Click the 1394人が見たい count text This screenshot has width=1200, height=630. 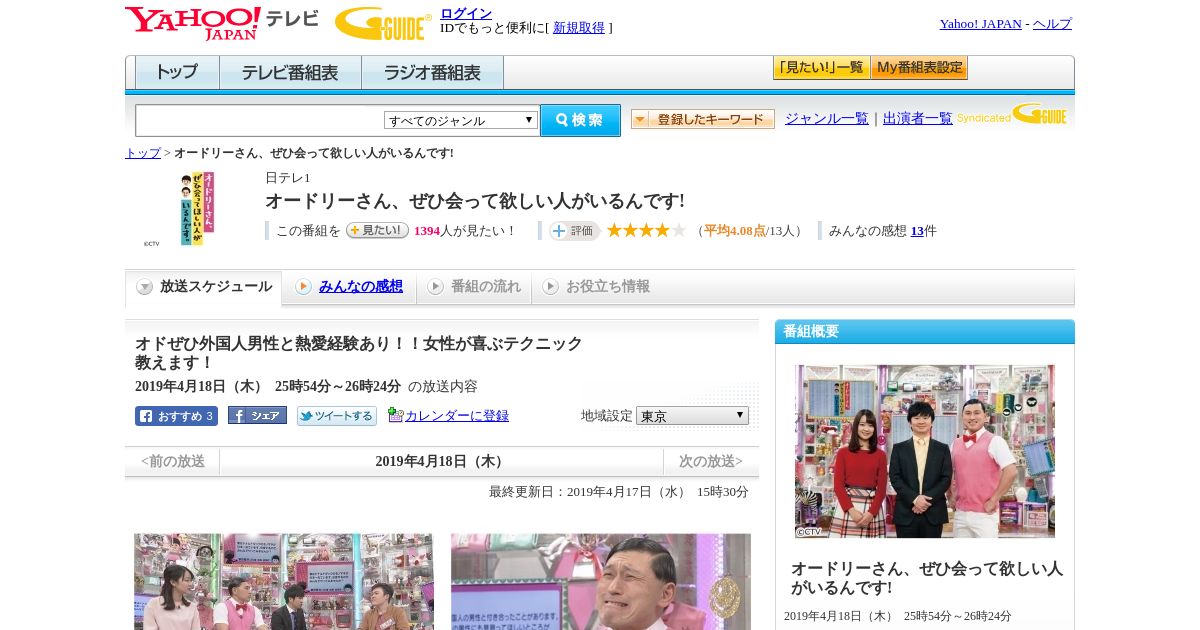(465, 231)
